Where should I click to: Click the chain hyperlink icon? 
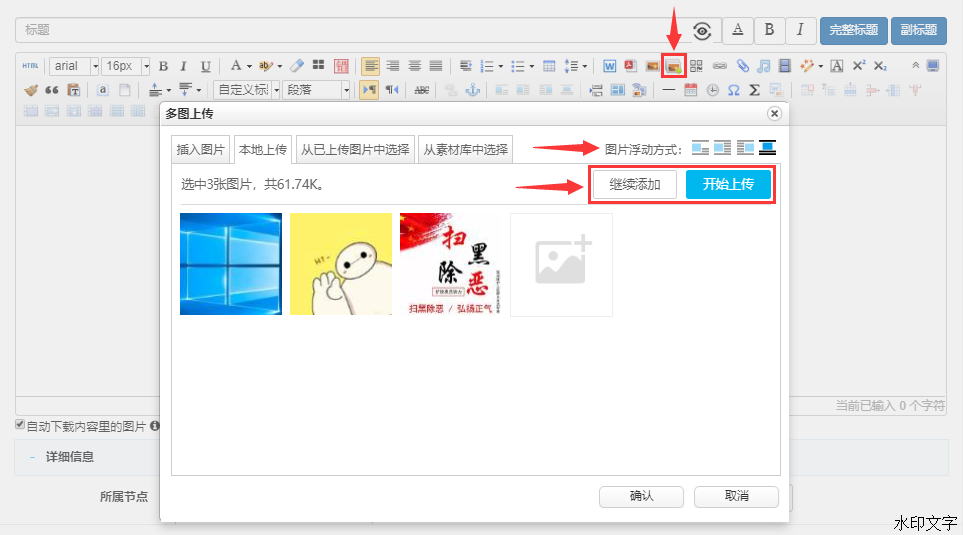click(719, 66)
